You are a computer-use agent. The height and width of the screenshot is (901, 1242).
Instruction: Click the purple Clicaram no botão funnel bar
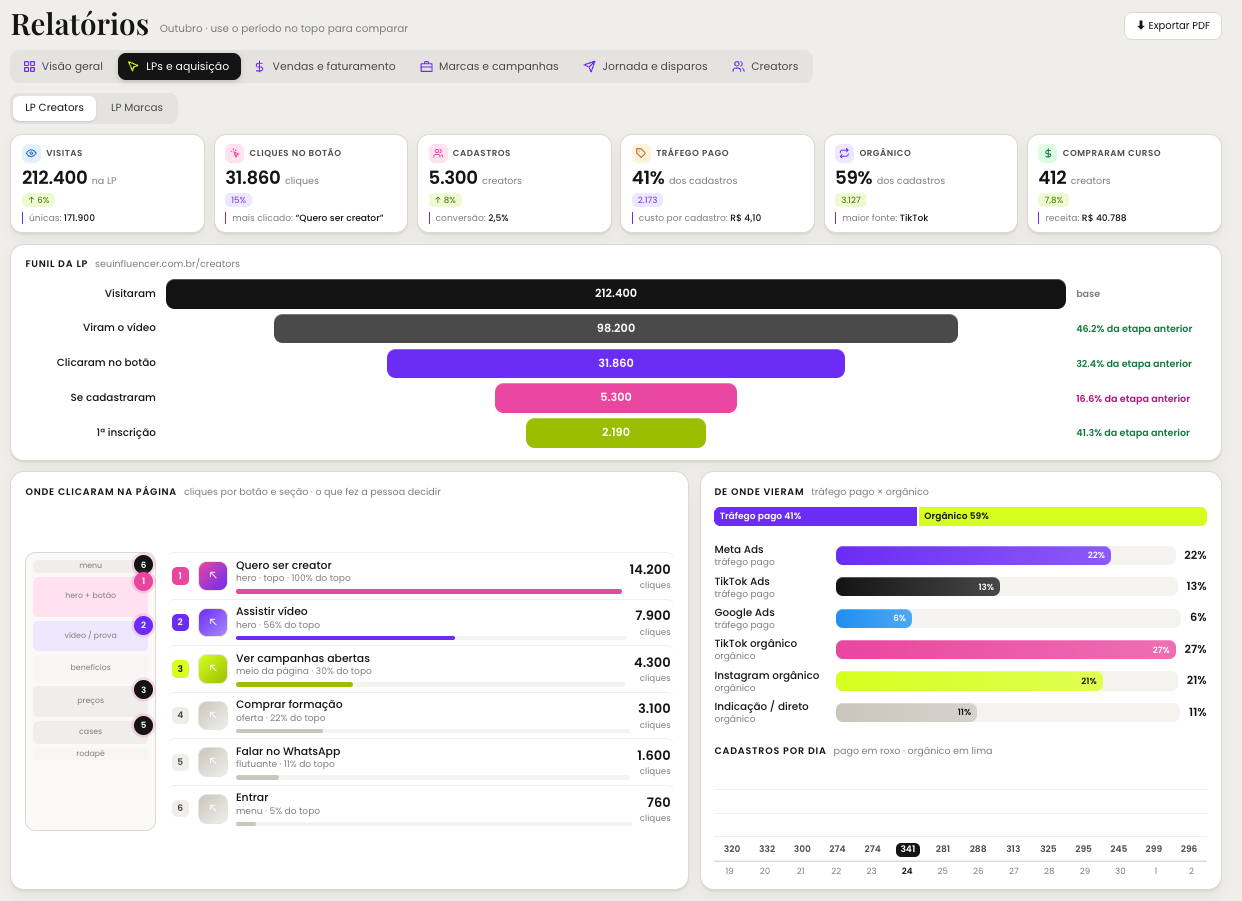[x=616, y=363]
